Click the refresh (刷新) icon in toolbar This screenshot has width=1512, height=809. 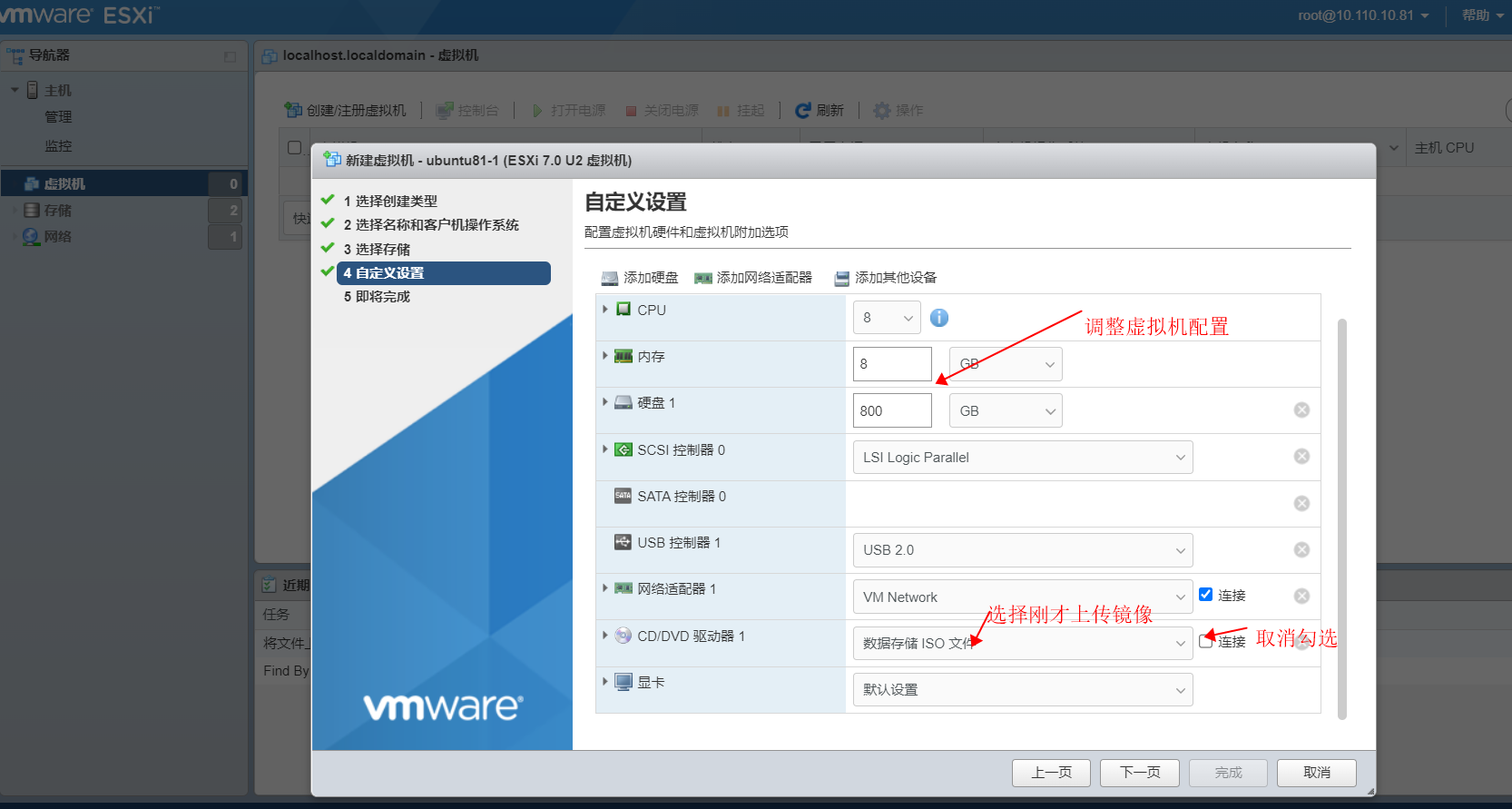802,111
